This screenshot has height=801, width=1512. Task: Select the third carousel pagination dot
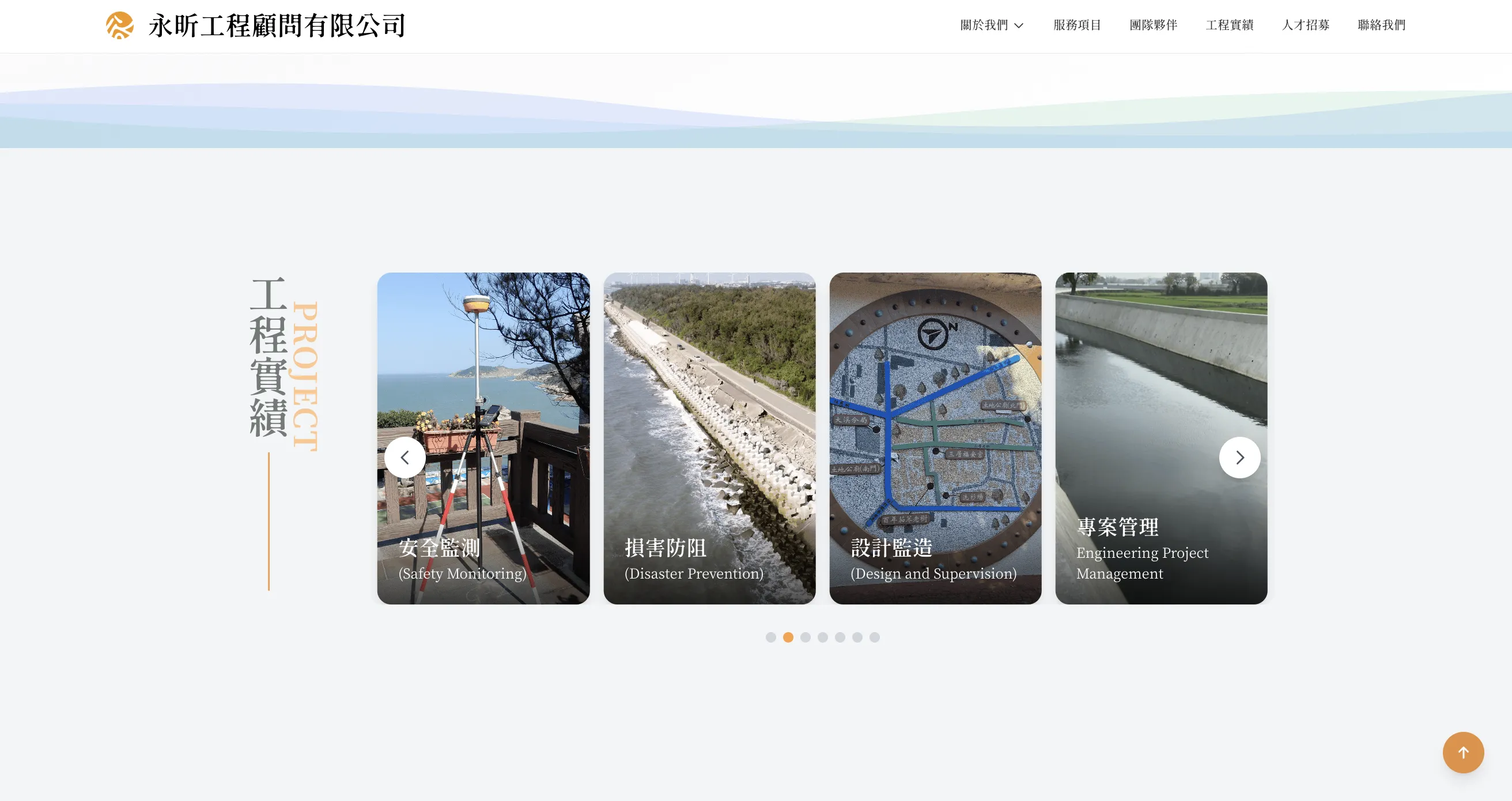tap(806, 637)
